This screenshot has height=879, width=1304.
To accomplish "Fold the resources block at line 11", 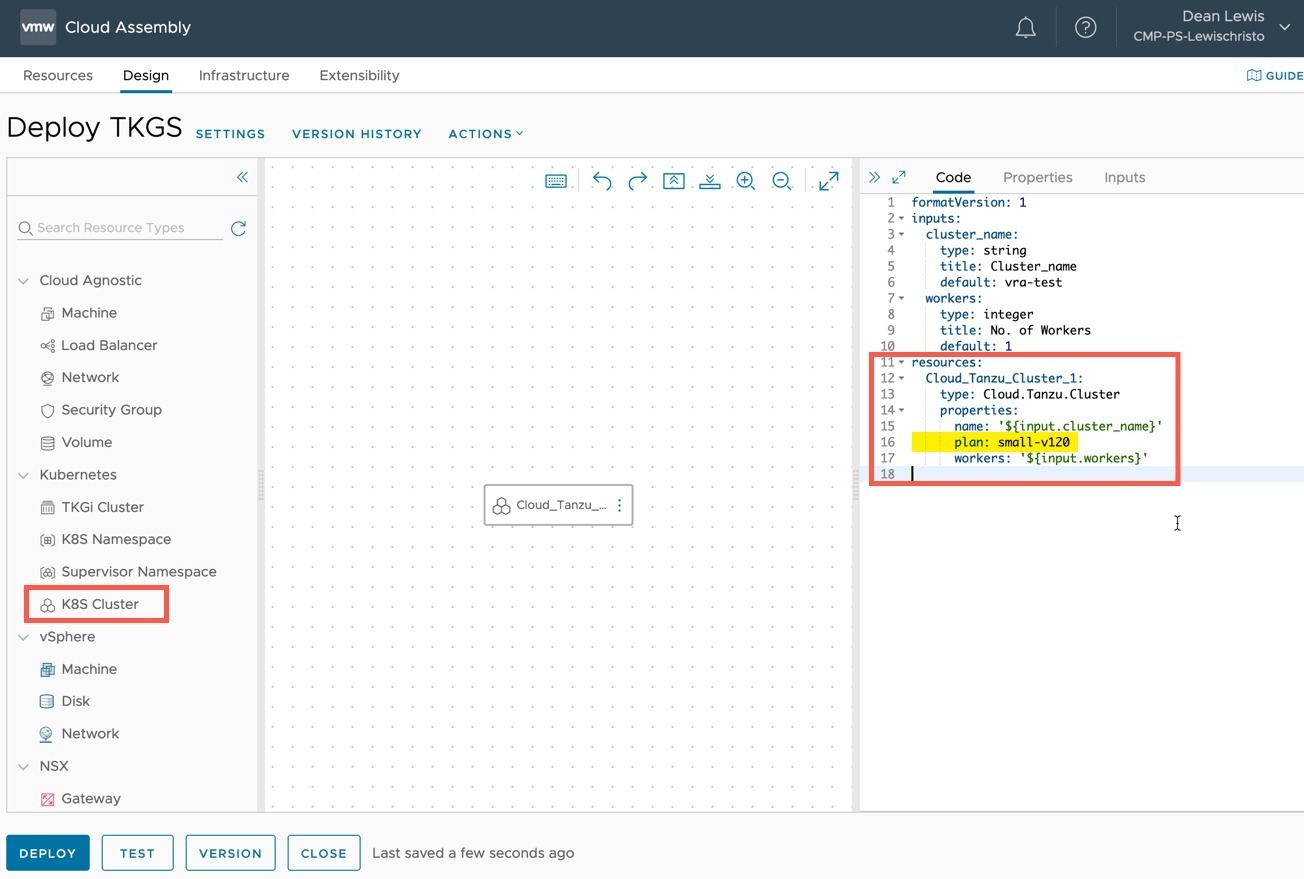I will [901, 362].
